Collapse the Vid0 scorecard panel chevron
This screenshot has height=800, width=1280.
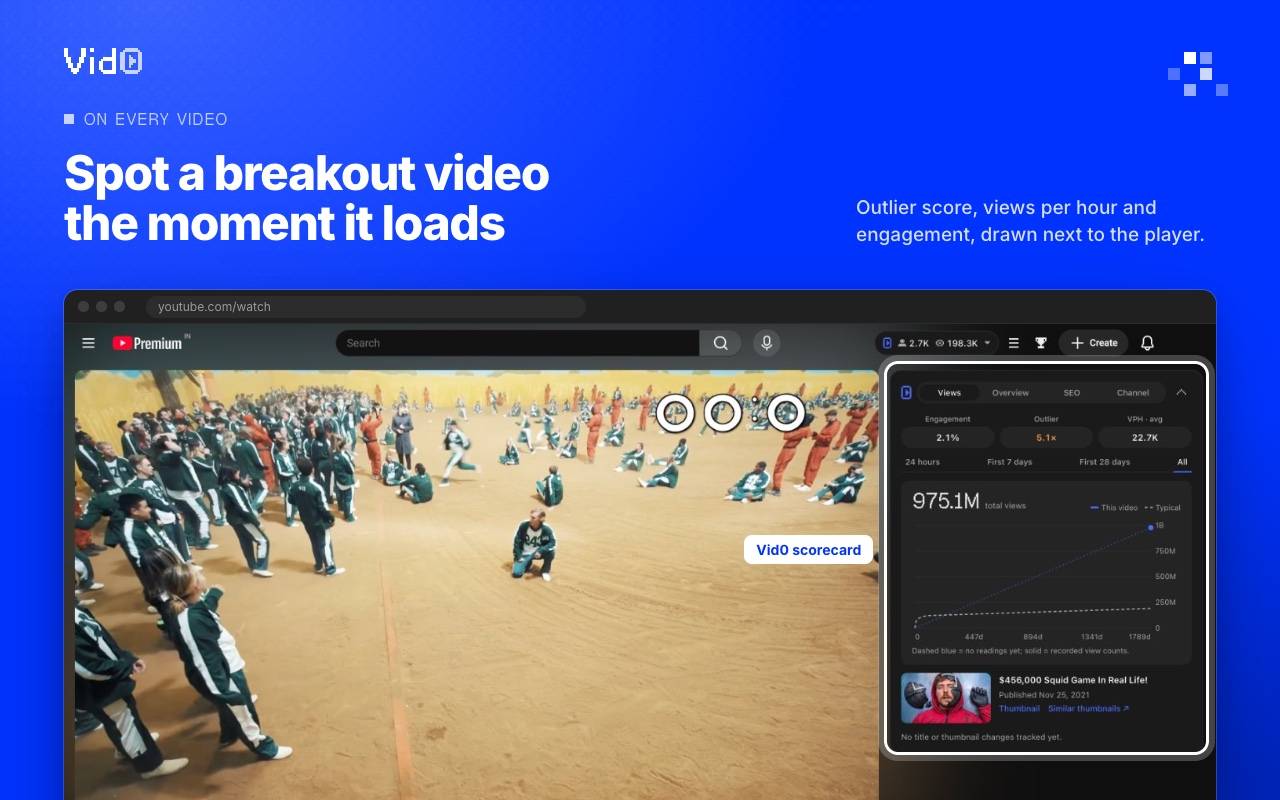point(1181,392)
